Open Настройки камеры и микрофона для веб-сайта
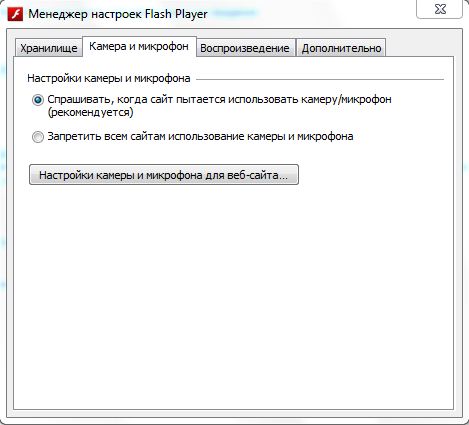This screenshot has width=469, height=425. coord(164,175)
